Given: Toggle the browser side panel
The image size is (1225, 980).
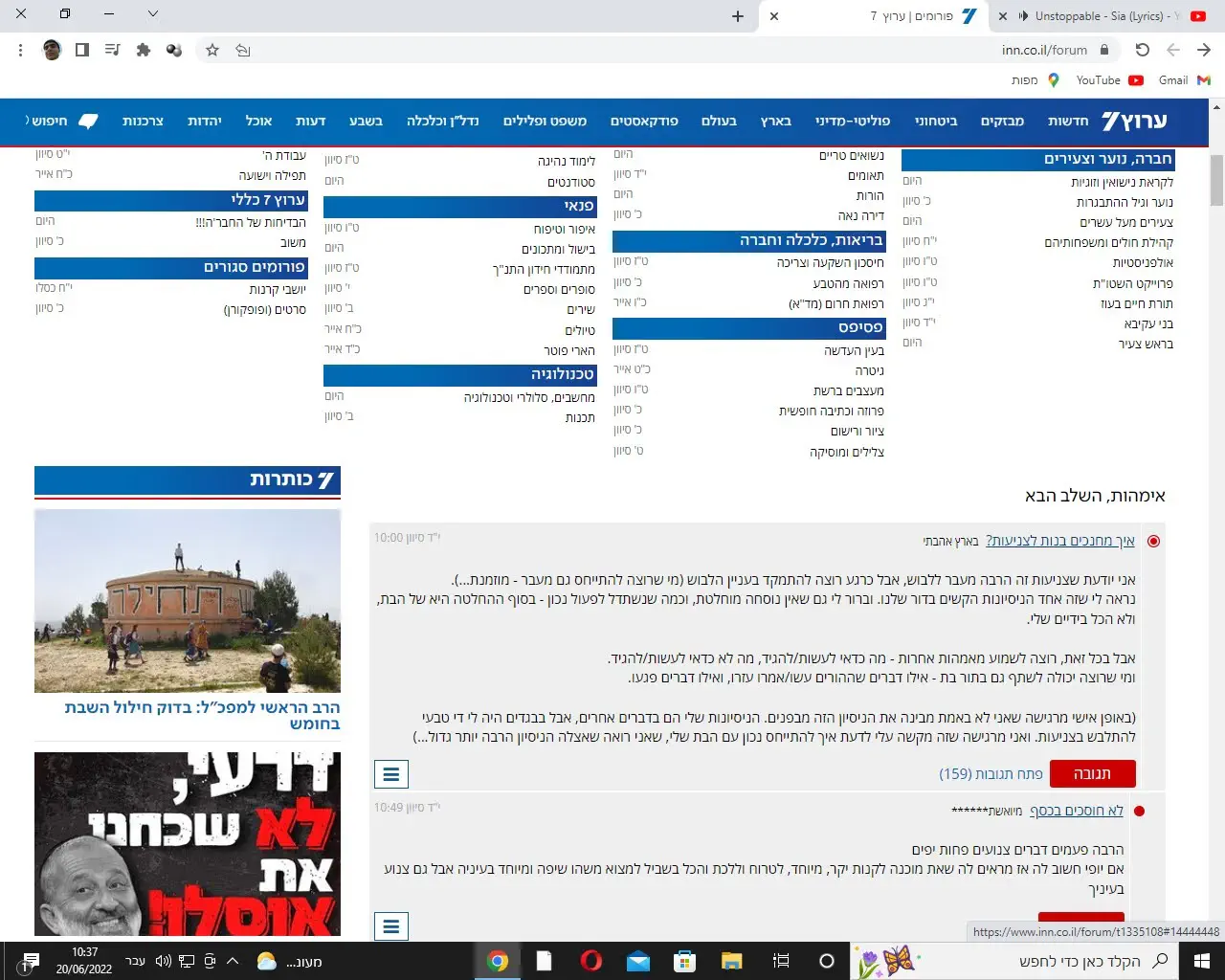Looking at the screenshot, I should 82,50.
